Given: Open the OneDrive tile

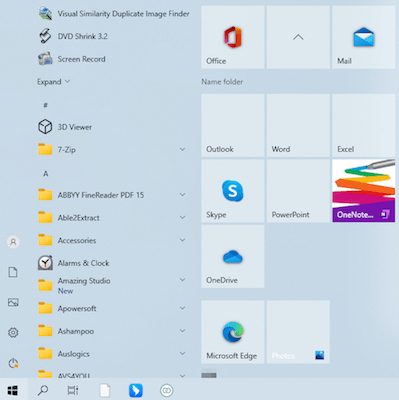Looking at the screenshot, I should (233, 256).
